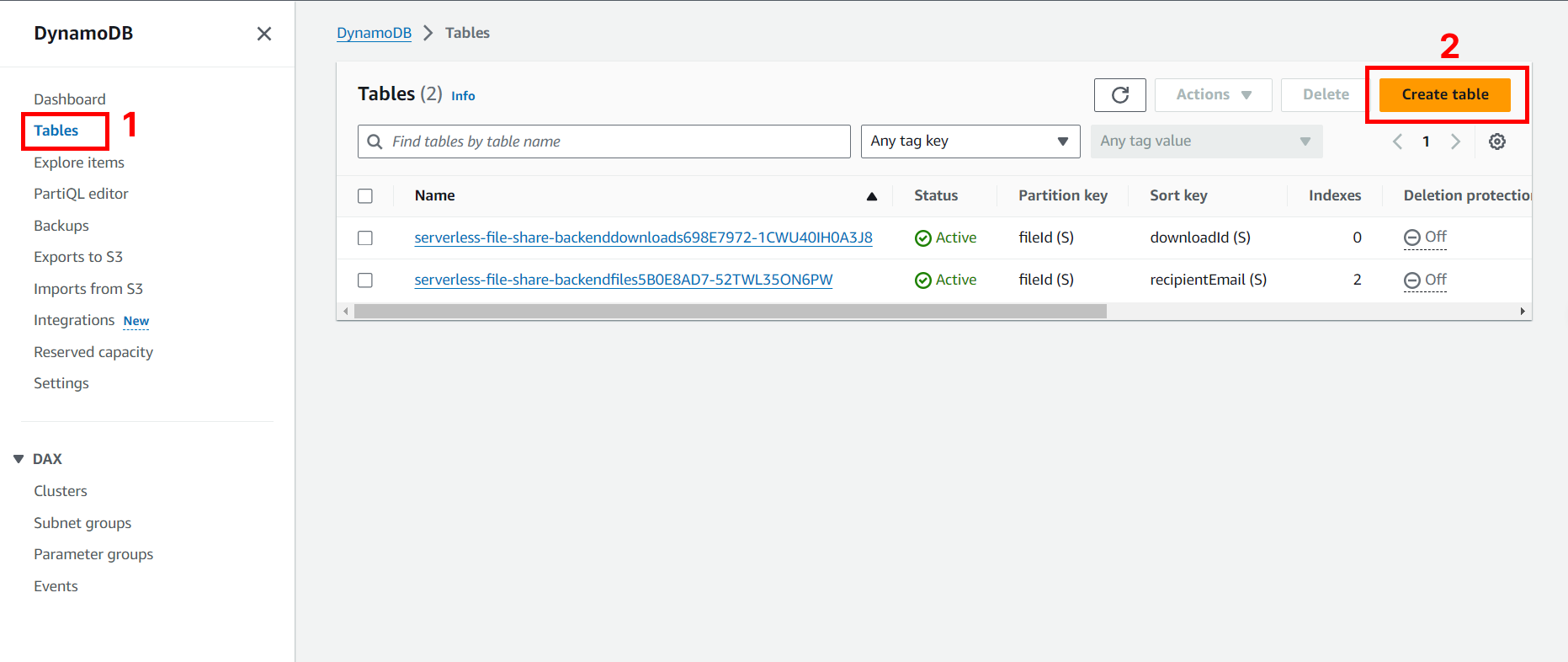The width and height of the screenshot is (1568, 662).
Task: Open table preferences gear icon
Action: tap(1497, 141)
